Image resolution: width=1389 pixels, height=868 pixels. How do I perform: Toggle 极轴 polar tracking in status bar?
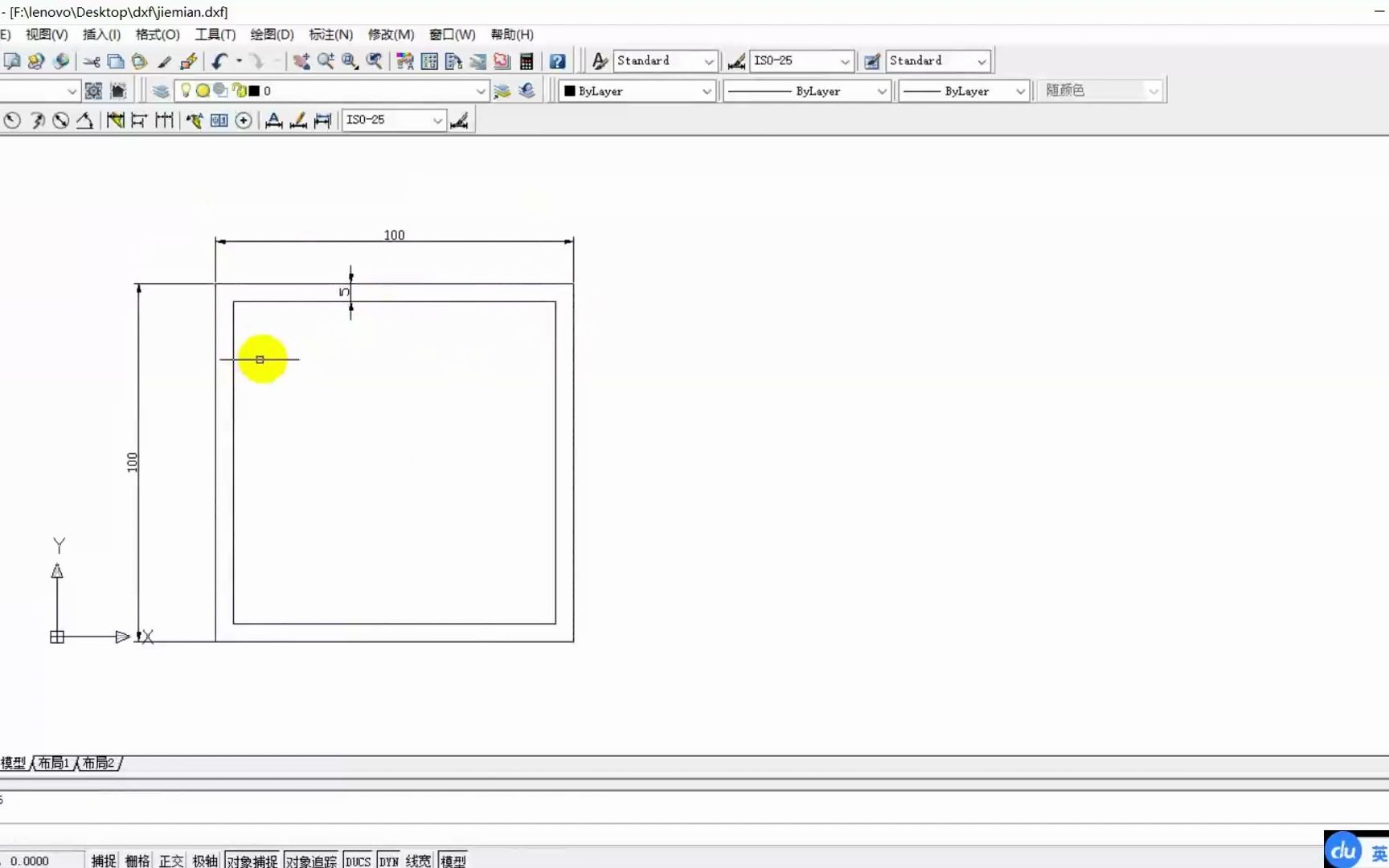coord(205,861)
